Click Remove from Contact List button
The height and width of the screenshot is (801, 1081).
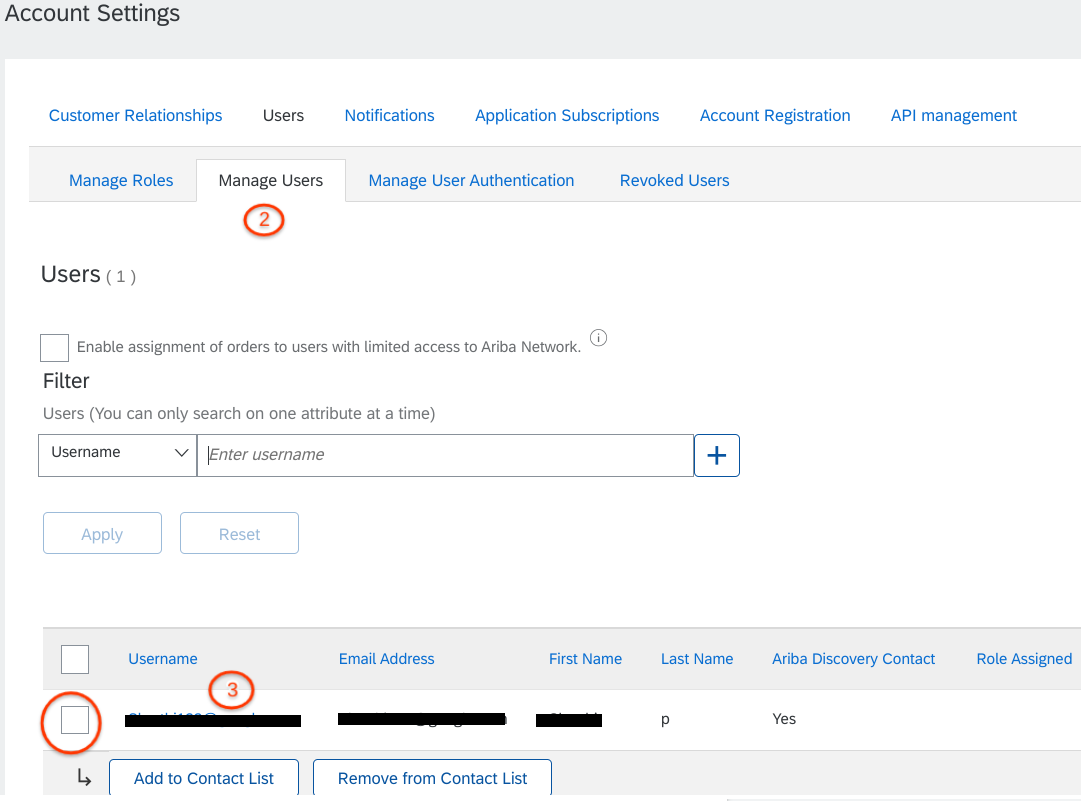[x=432, y=778]
